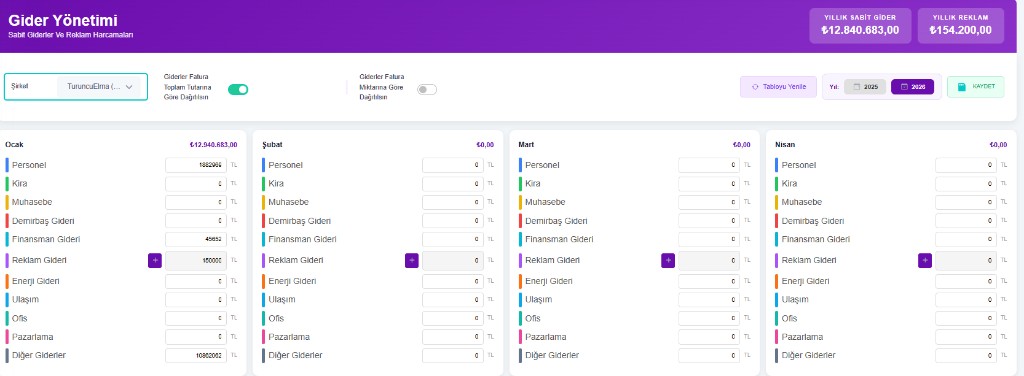Edit Şubat Personel amount field

pos(453,165)
